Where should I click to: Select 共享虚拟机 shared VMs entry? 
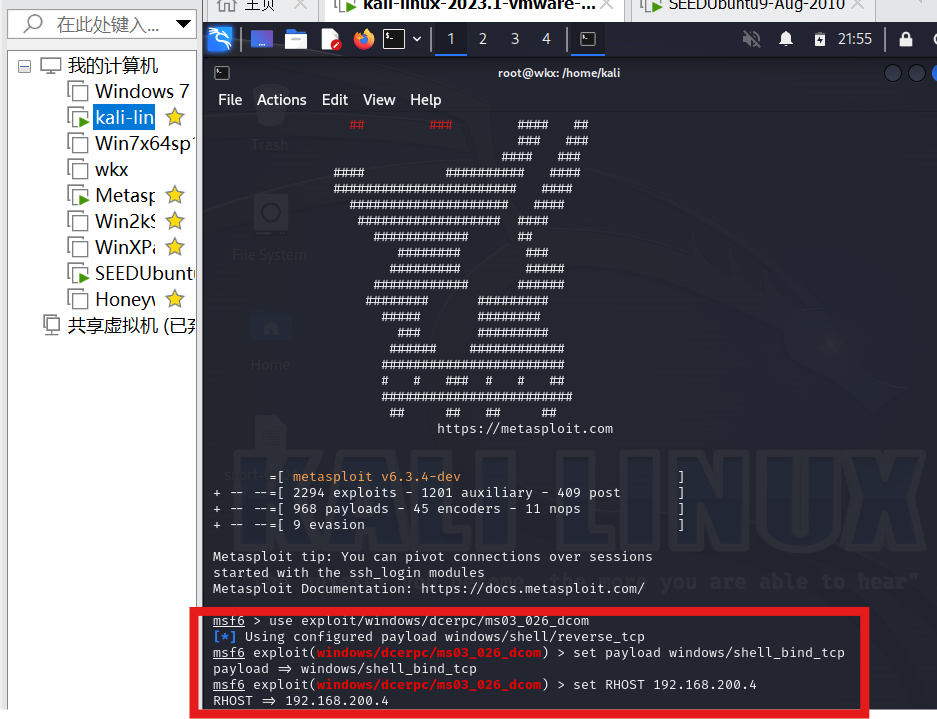(131, 325)
